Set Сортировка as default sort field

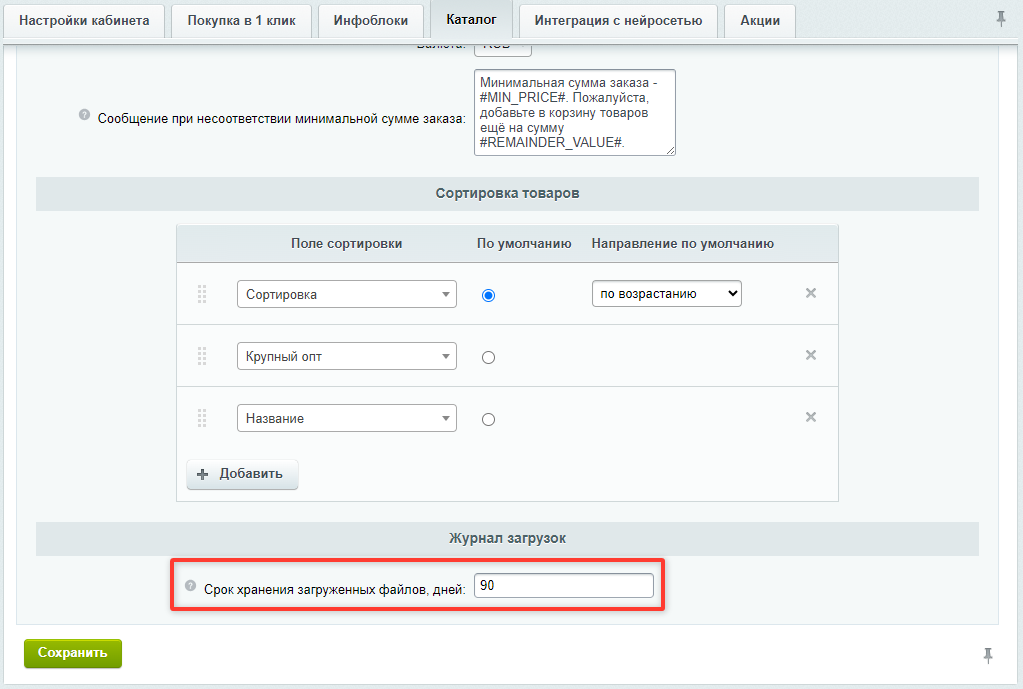488,296
